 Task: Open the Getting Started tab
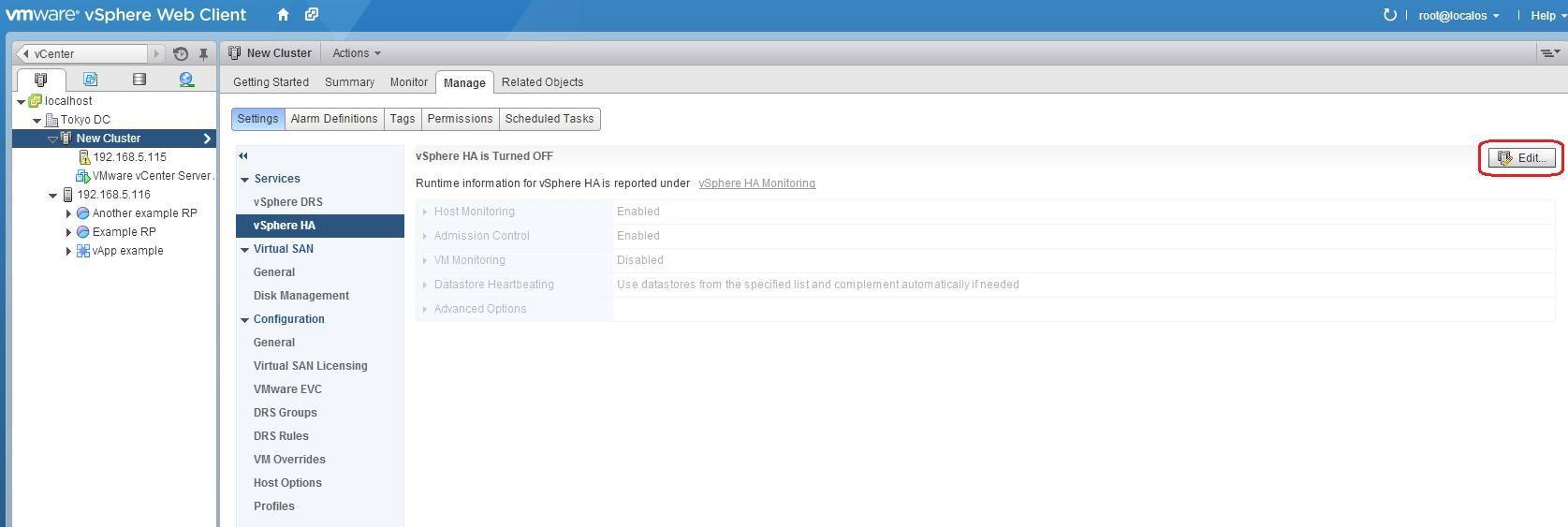click(271, 82)
